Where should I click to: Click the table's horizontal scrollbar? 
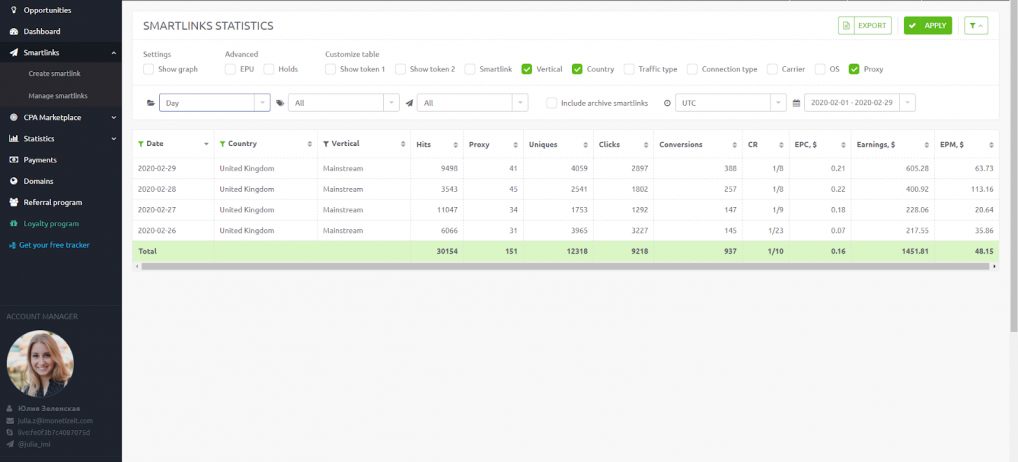565,266
